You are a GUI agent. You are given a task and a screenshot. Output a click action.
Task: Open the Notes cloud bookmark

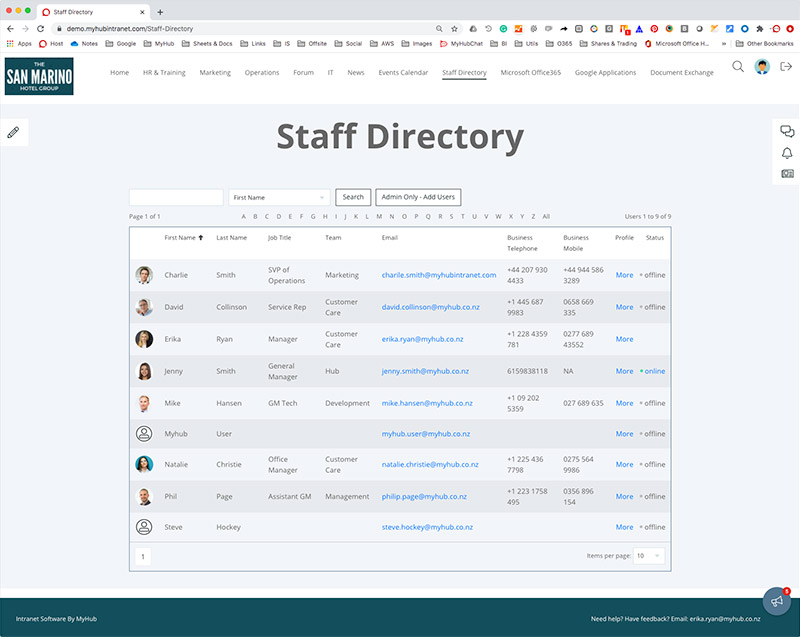click(x=84, y=43)
